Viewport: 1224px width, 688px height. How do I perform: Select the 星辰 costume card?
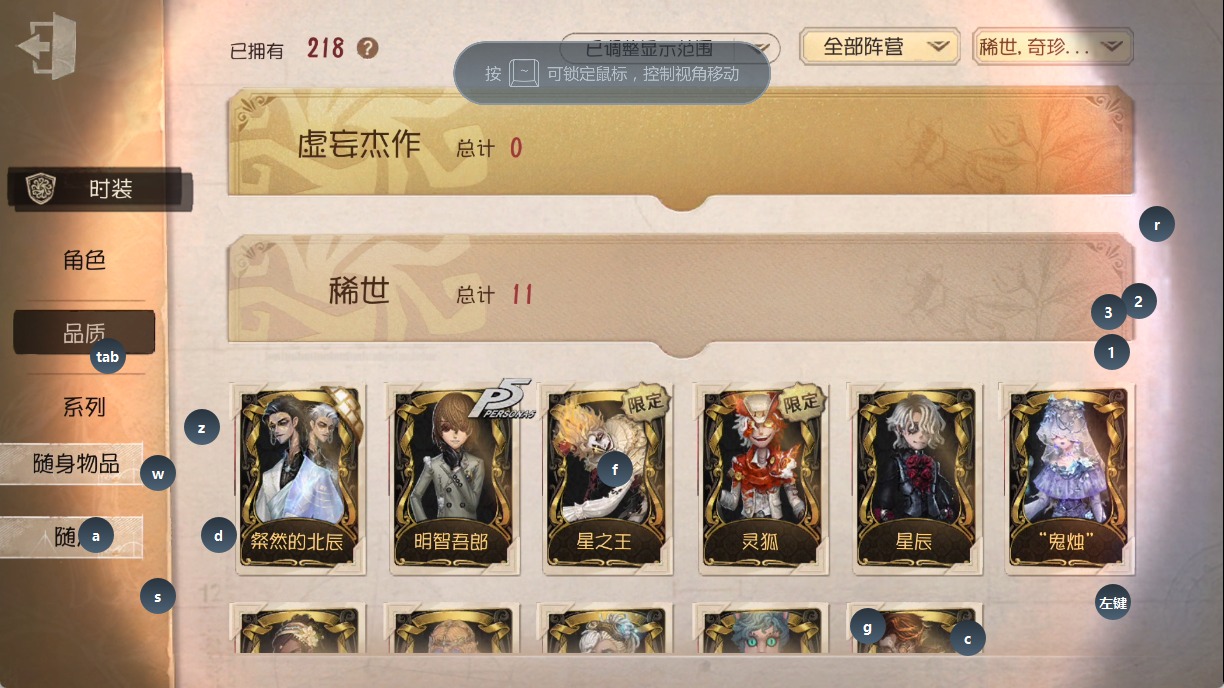[x=913, y=478]
